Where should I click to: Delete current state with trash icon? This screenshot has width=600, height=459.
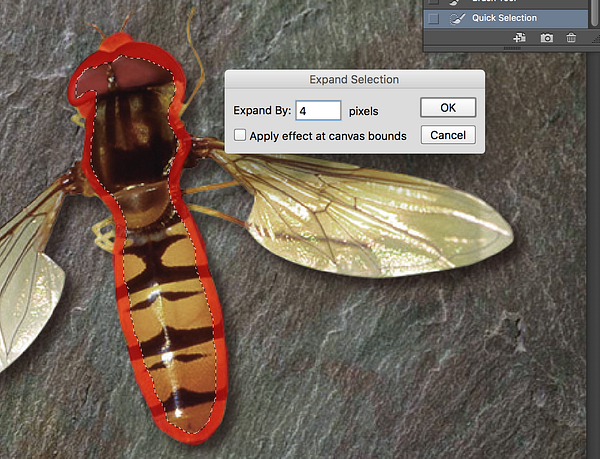coord(571,37)
